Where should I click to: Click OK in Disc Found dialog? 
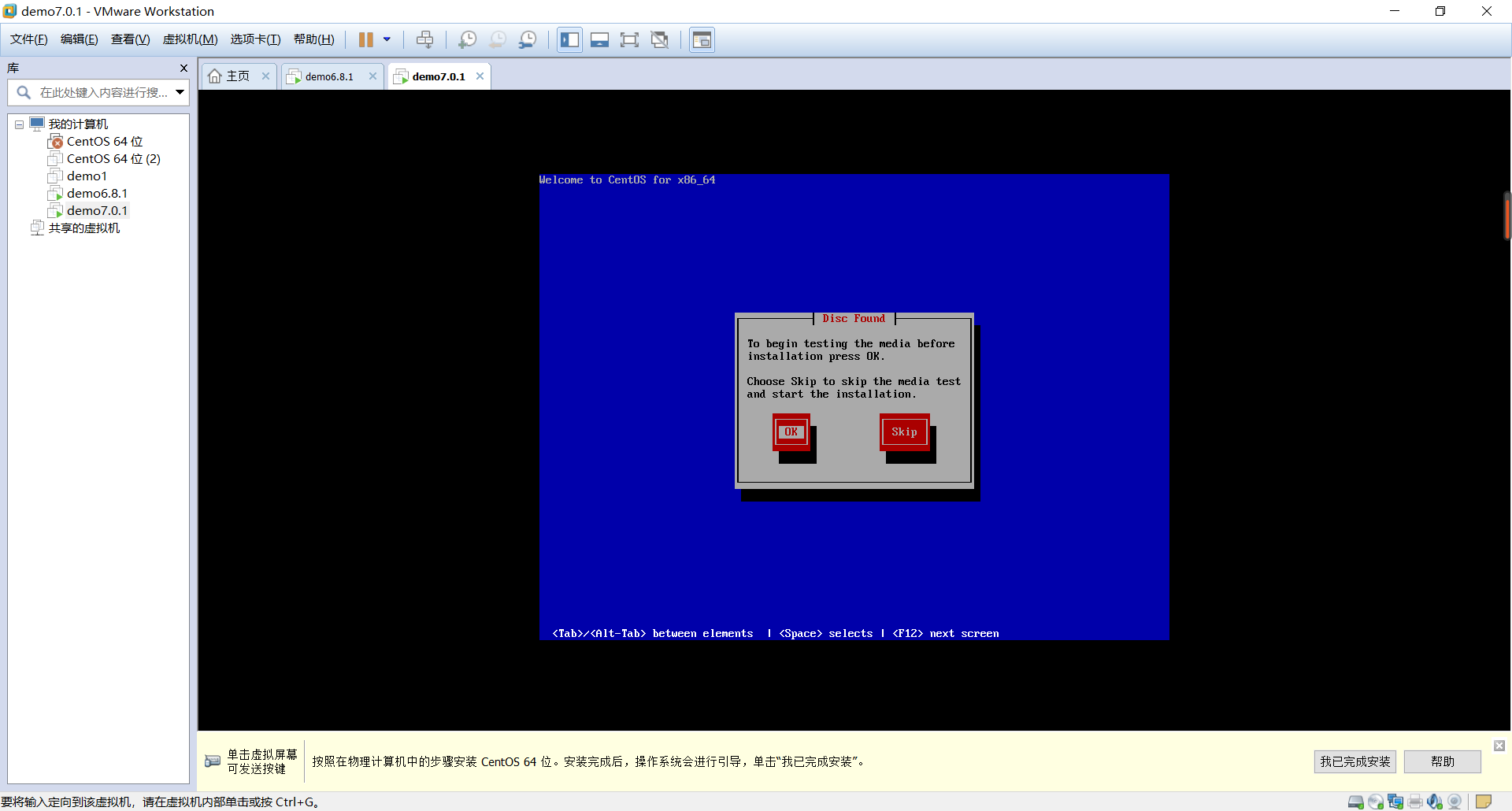pyautogui.click(x=791, y=431)
